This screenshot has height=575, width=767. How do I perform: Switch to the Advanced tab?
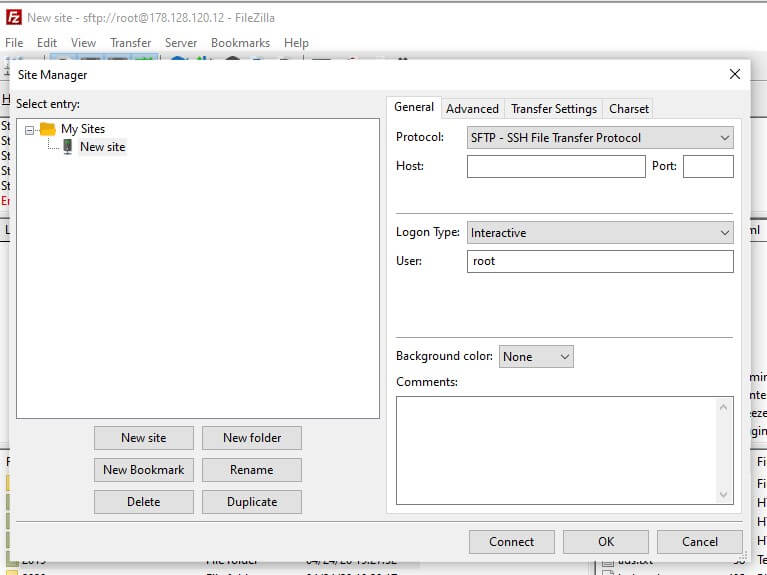coord(472,109)
